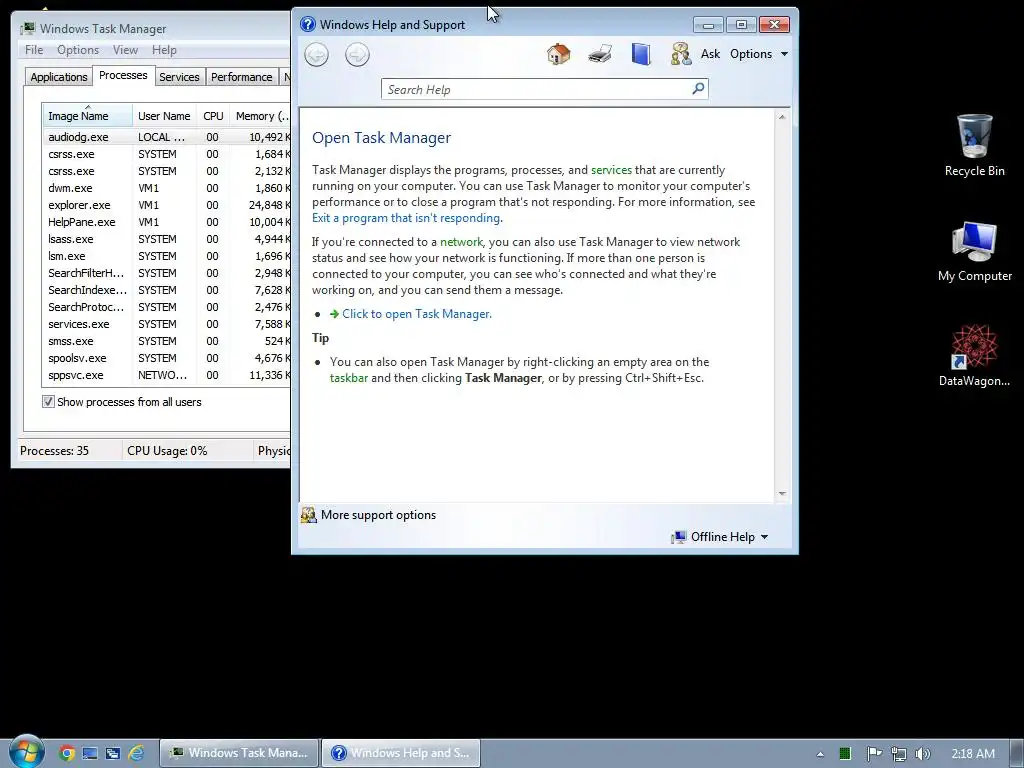Switch to the Applications tab
This screenshot has width=1024, height=768.
(59, 77)
